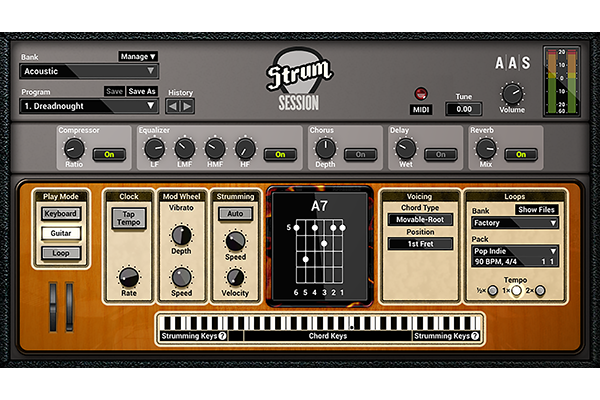Click the Chorus Depth knob
600x400 pixels.
(x=325, y=149)
